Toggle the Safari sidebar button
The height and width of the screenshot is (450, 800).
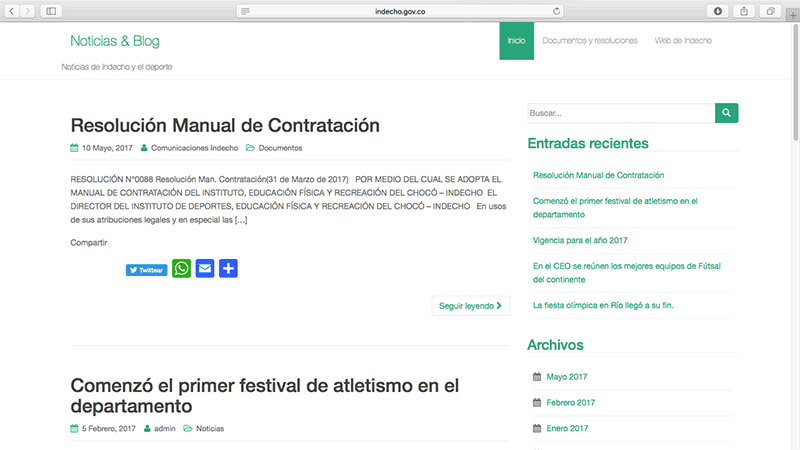coord(51,11)
